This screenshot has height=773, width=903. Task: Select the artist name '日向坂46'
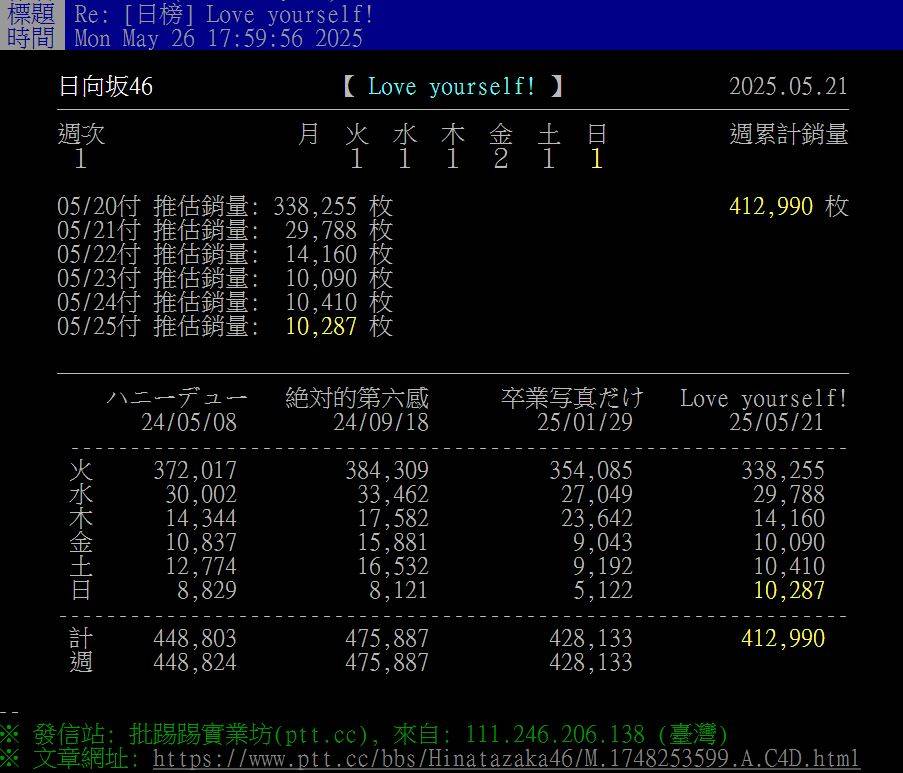coord(105,86)
